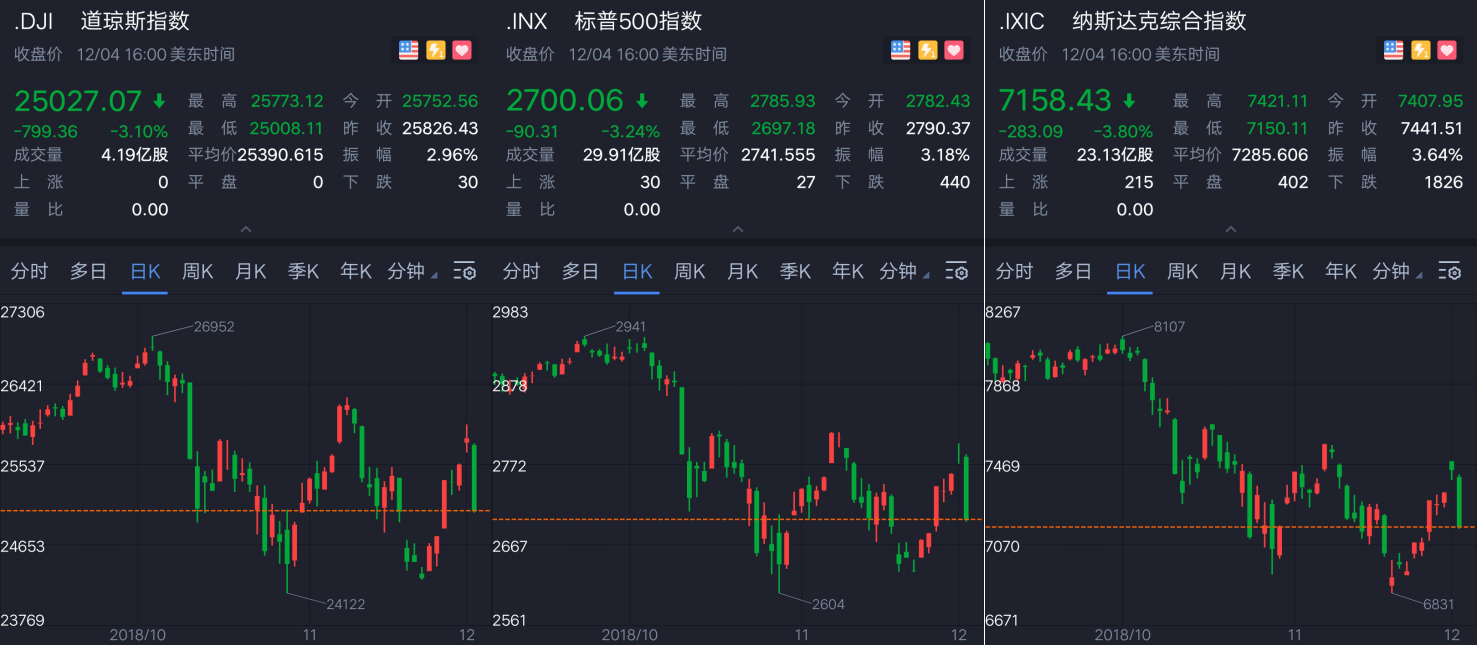Toggle the heart favorite for 标普500指数
Viewport: 1478px width, 645px height.
pyautogui.click(x=954, y=50)
